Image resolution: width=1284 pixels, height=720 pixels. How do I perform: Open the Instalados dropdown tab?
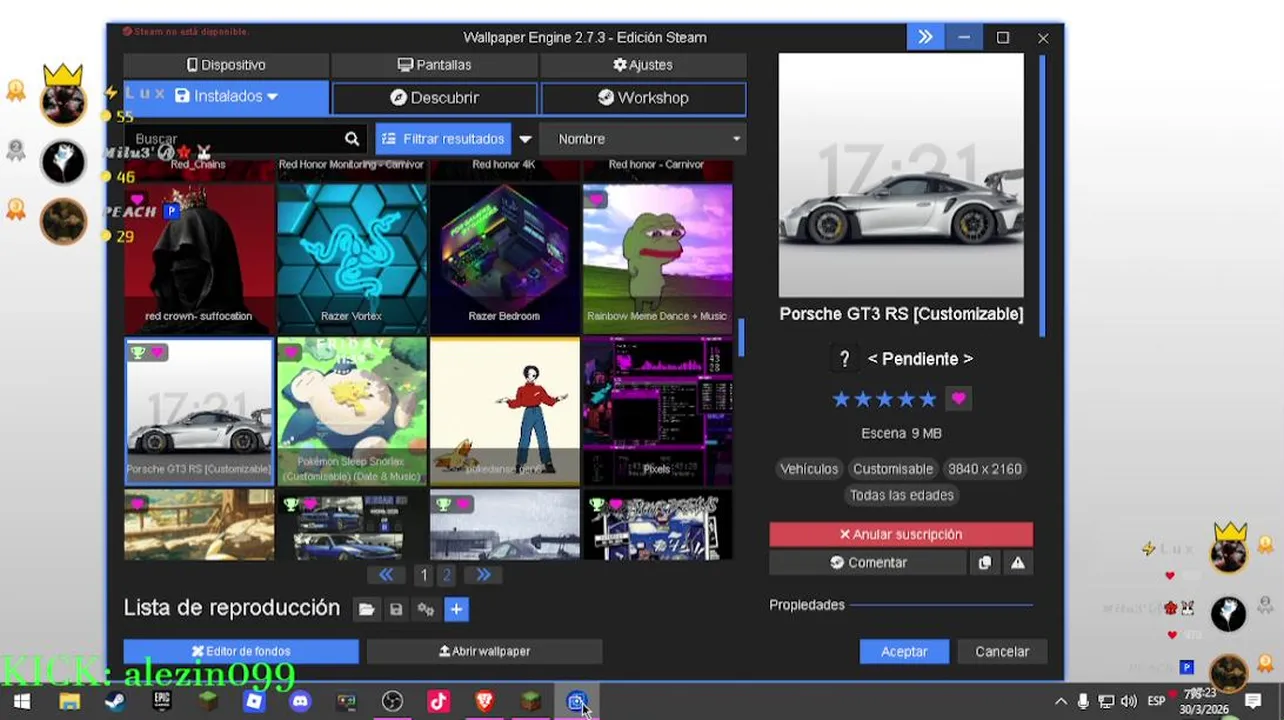point(226,97)
